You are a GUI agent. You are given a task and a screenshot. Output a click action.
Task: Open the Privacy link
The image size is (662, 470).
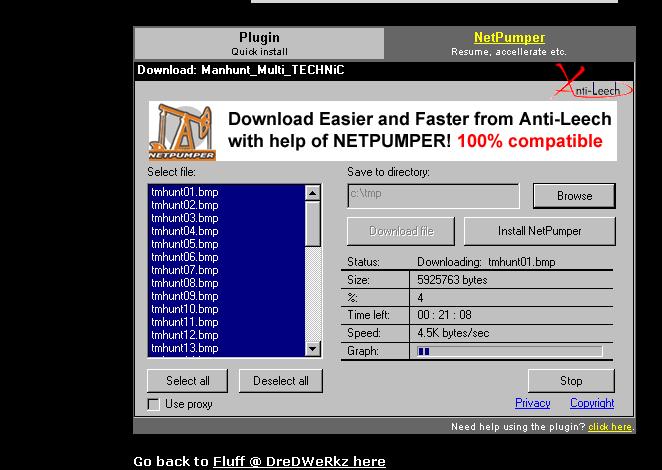[x=532, y=403]
